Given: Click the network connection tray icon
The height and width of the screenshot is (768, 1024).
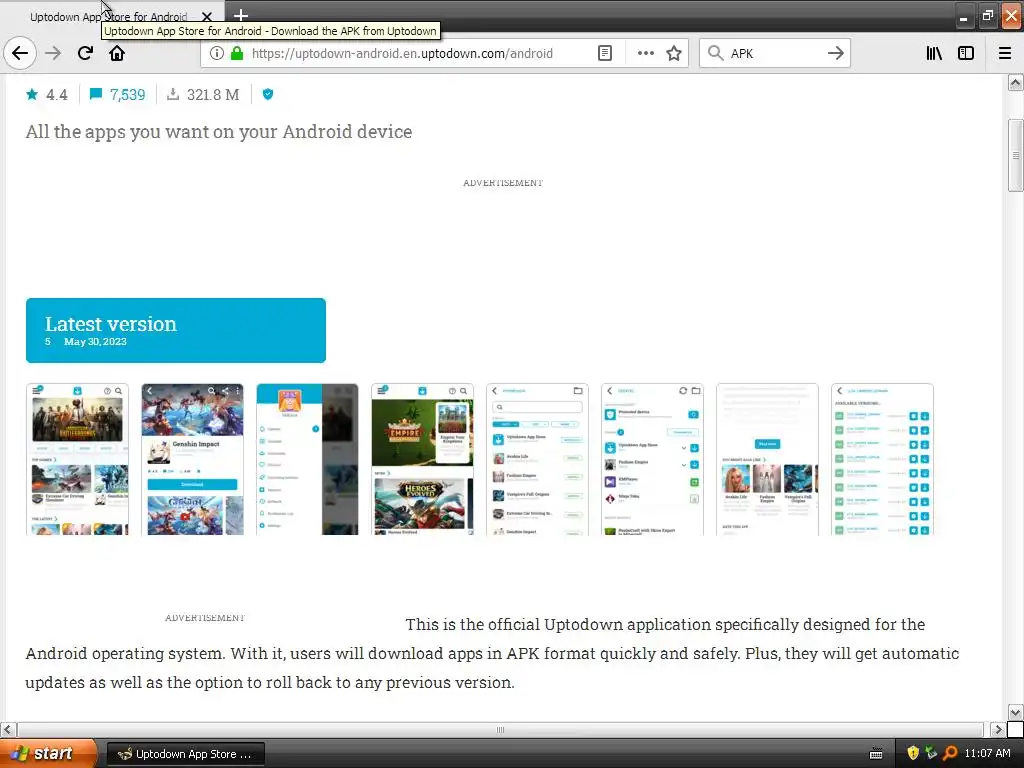Looking at the screenshot, I should [931, 753].
